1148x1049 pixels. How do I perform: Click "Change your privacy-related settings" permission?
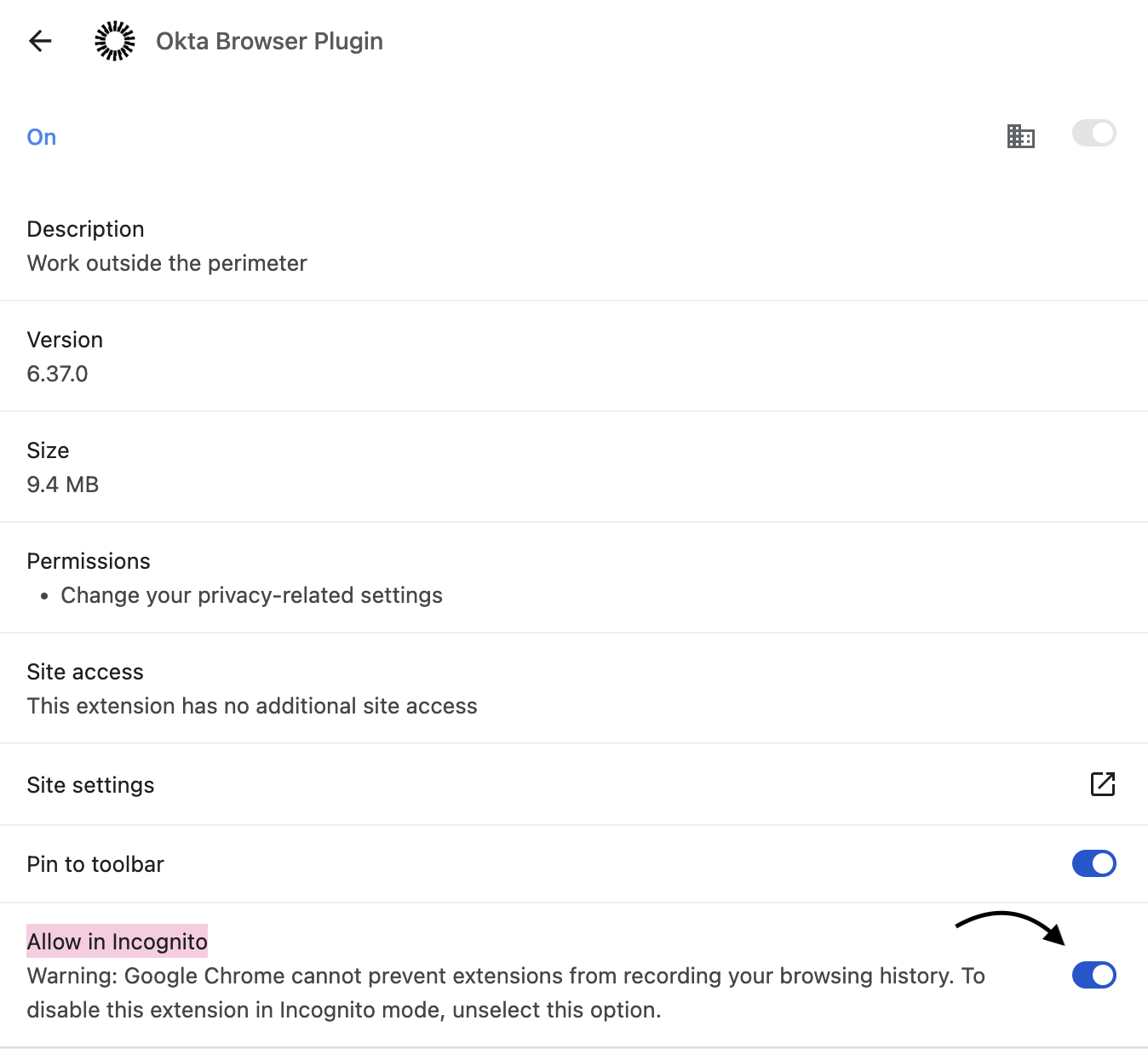click(x=251, y=595)
